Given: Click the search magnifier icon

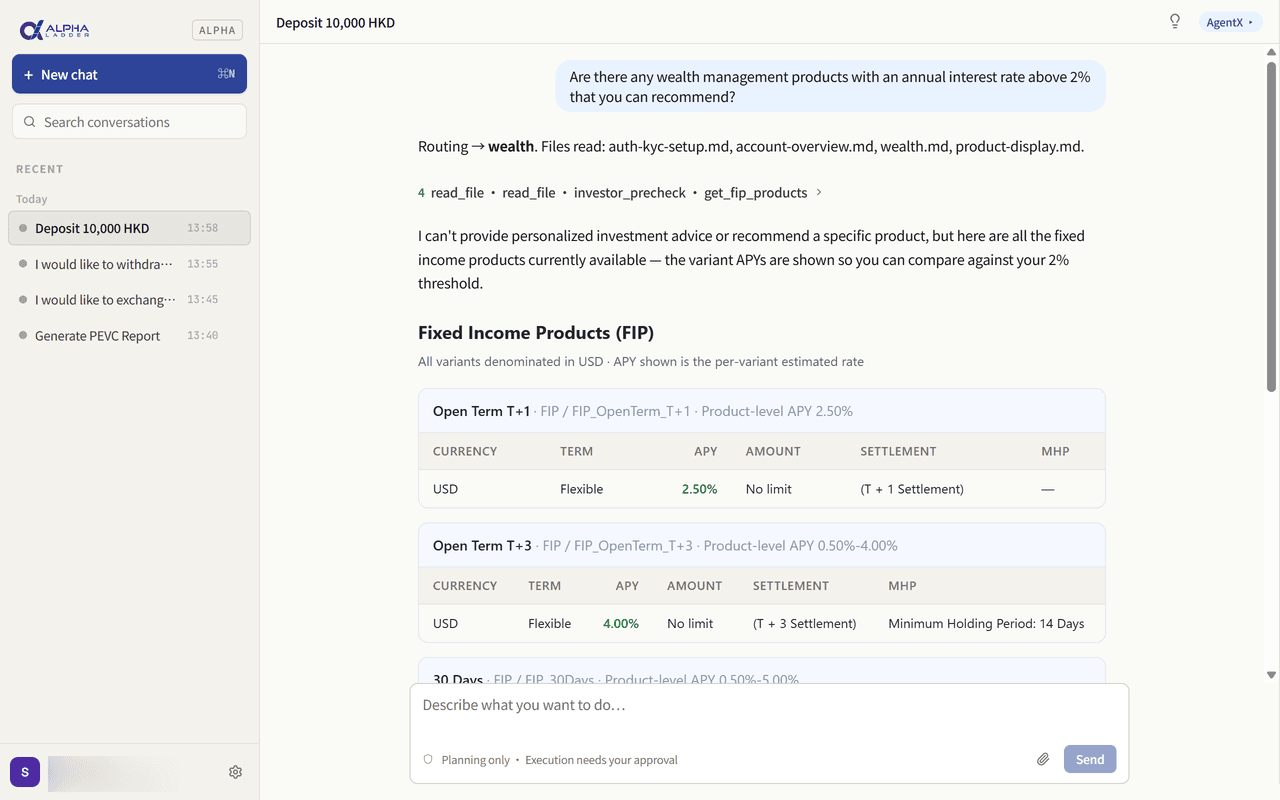Looking at the screenshot, I should pyautogui.click(x=30, y=122).
